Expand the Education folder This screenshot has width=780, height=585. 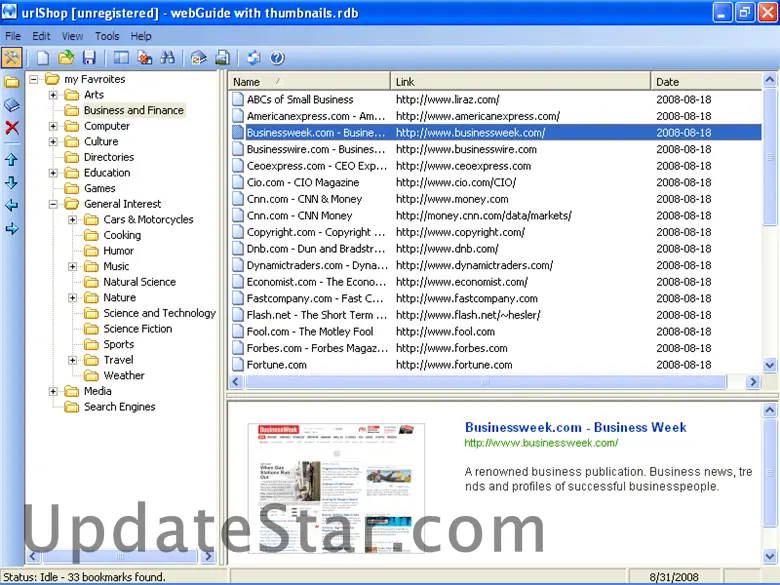[x=53, y=173]
